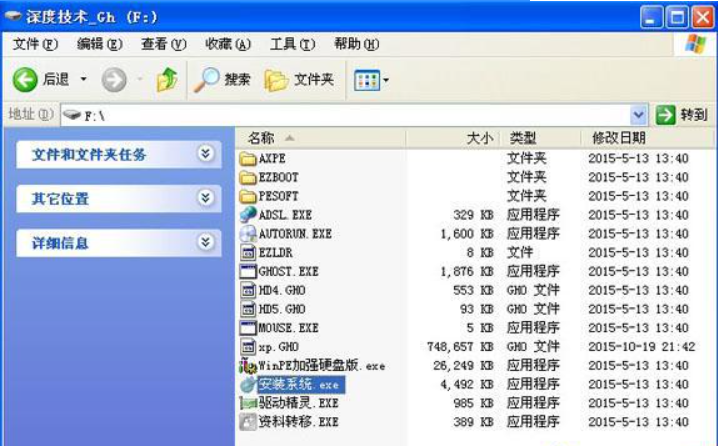Expand the 详细信息 panel
Screen dimensions: 718x446
coord(205,242)
